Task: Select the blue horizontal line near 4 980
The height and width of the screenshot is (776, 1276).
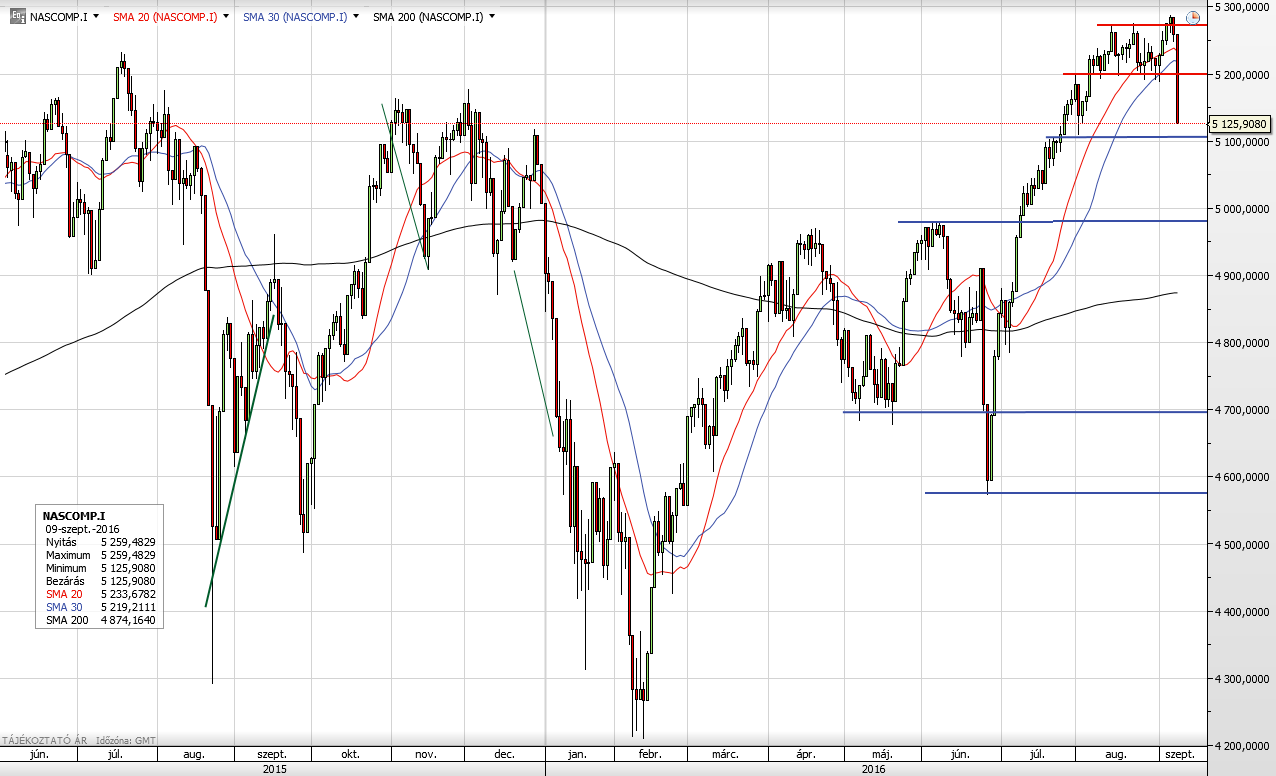Action: [x=1053, y=221]
